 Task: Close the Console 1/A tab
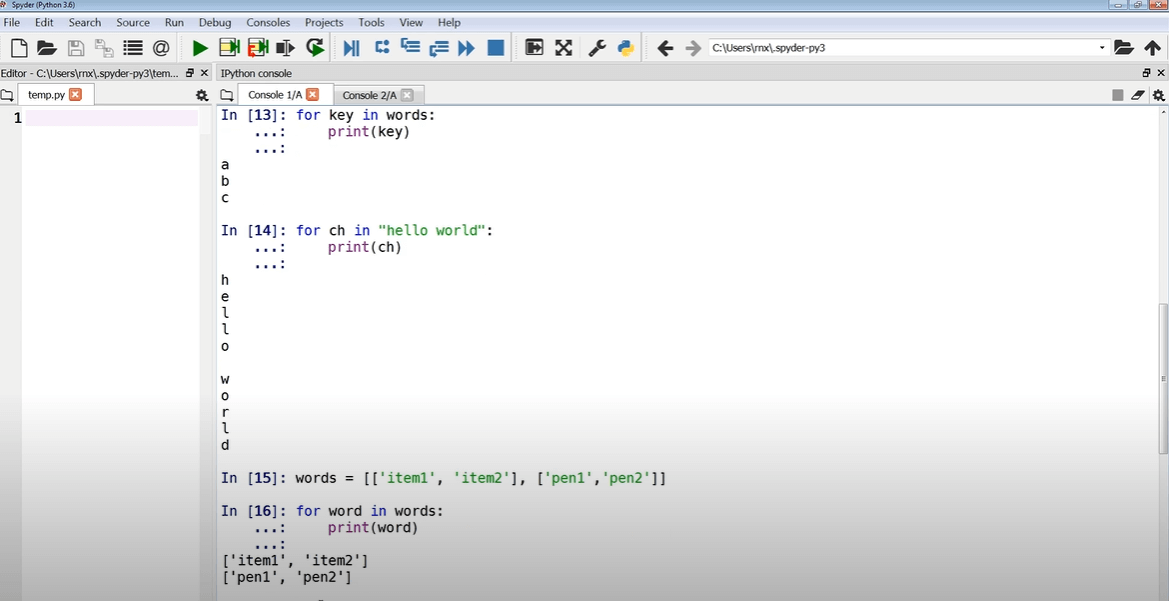pos(312,95)
